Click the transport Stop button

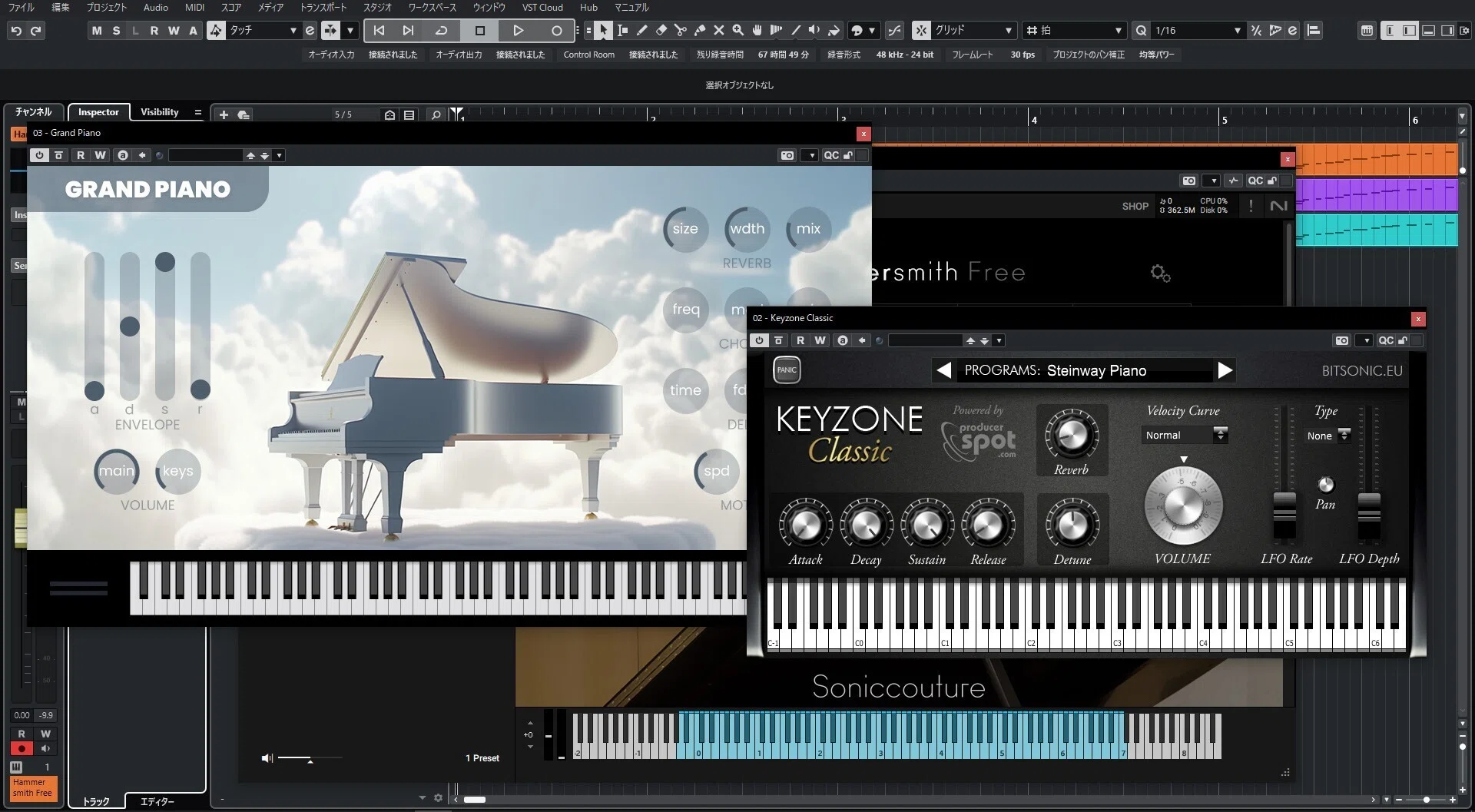[x=480, y=31]
